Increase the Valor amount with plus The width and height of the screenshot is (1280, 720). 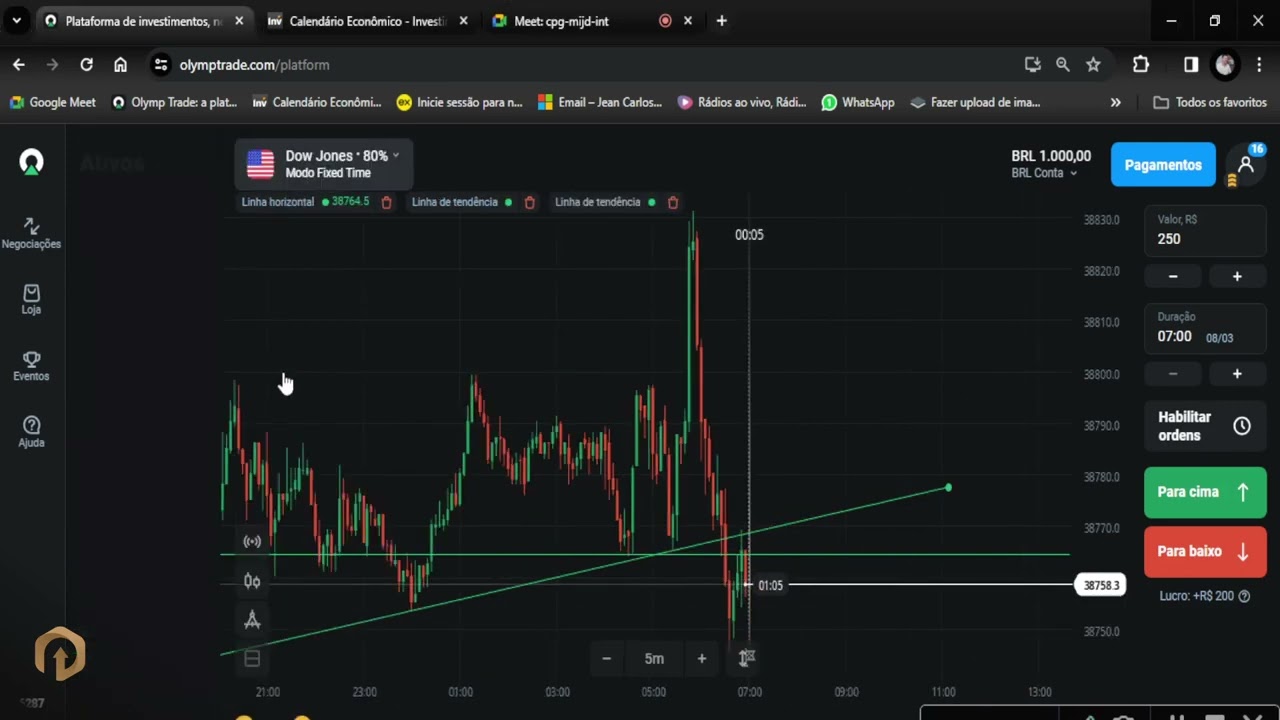(1237, 277)
